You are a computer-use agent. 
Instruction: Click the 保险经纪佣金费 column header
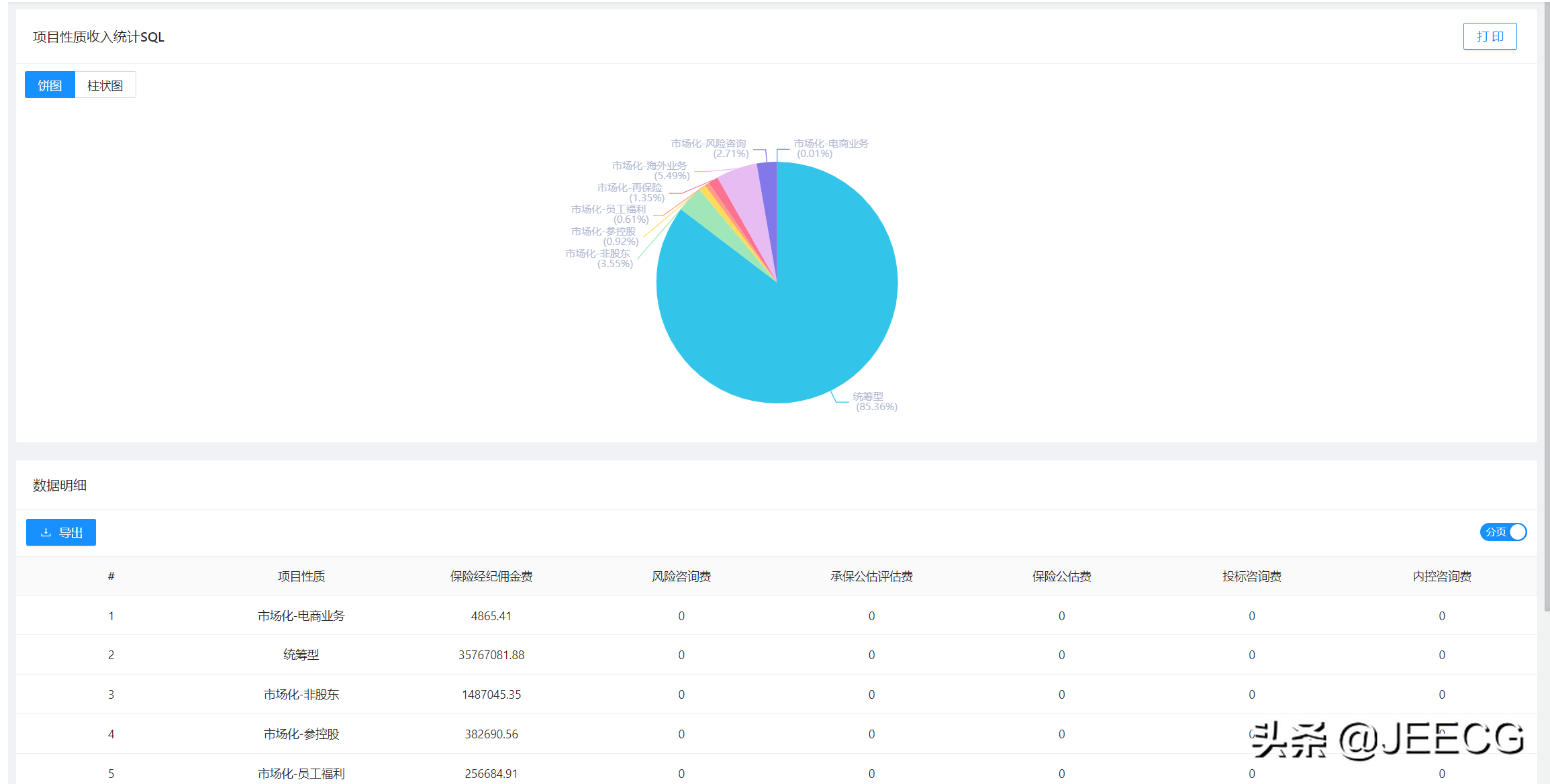click(x=491, y=576)
